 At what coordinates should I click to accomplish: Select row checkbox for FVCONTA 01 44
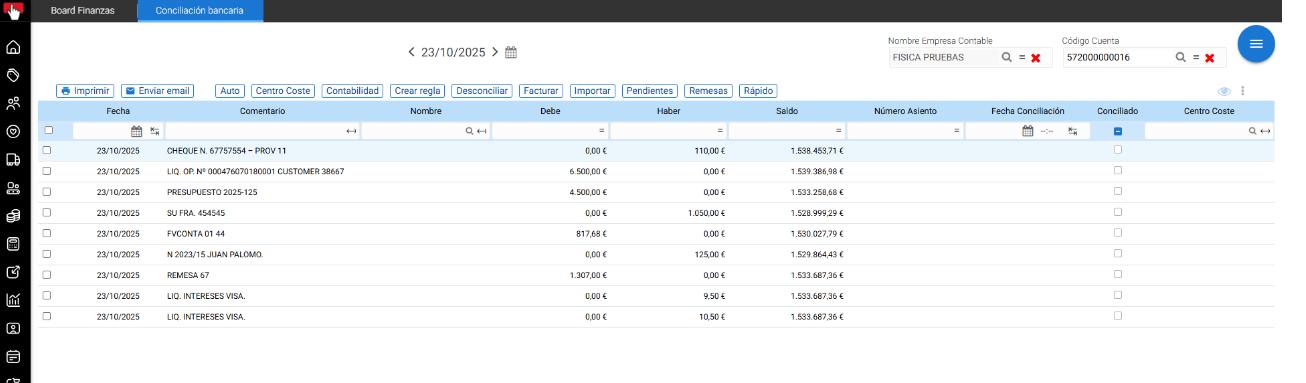click(47, 234)
